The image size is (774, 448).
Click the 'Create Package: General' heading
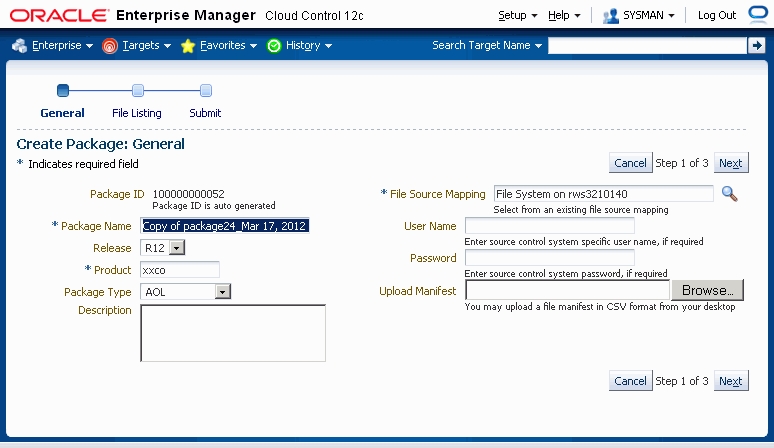(101, 144)
